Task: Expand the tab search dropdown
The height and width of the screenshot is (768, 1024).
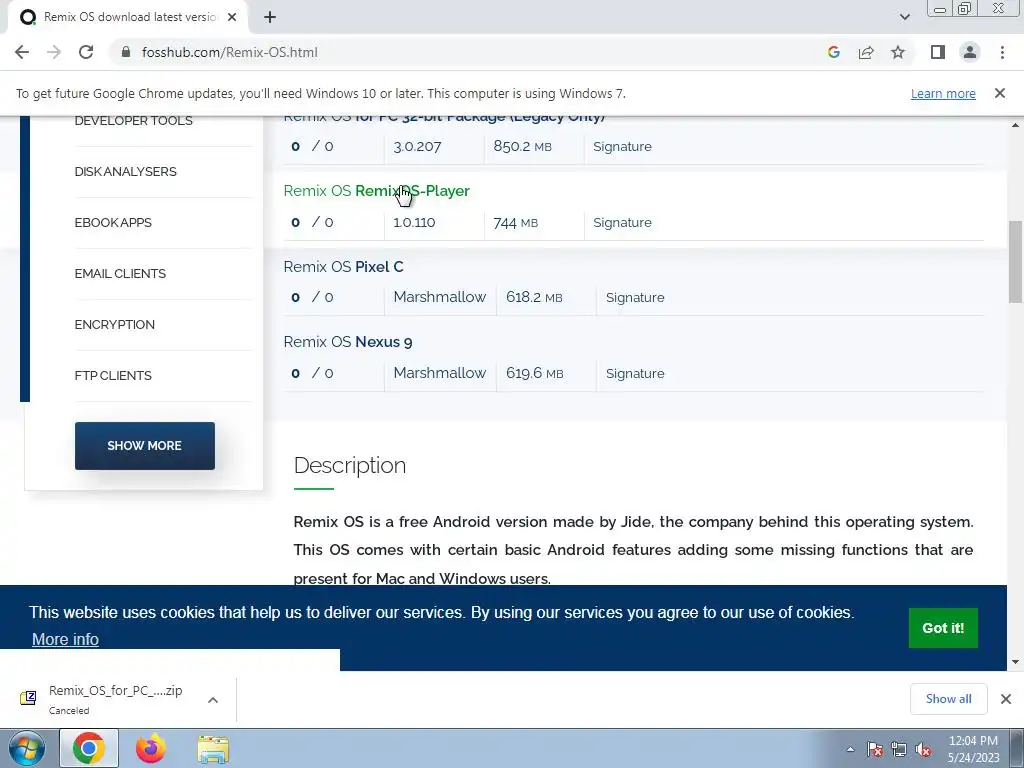Action: 904,17
